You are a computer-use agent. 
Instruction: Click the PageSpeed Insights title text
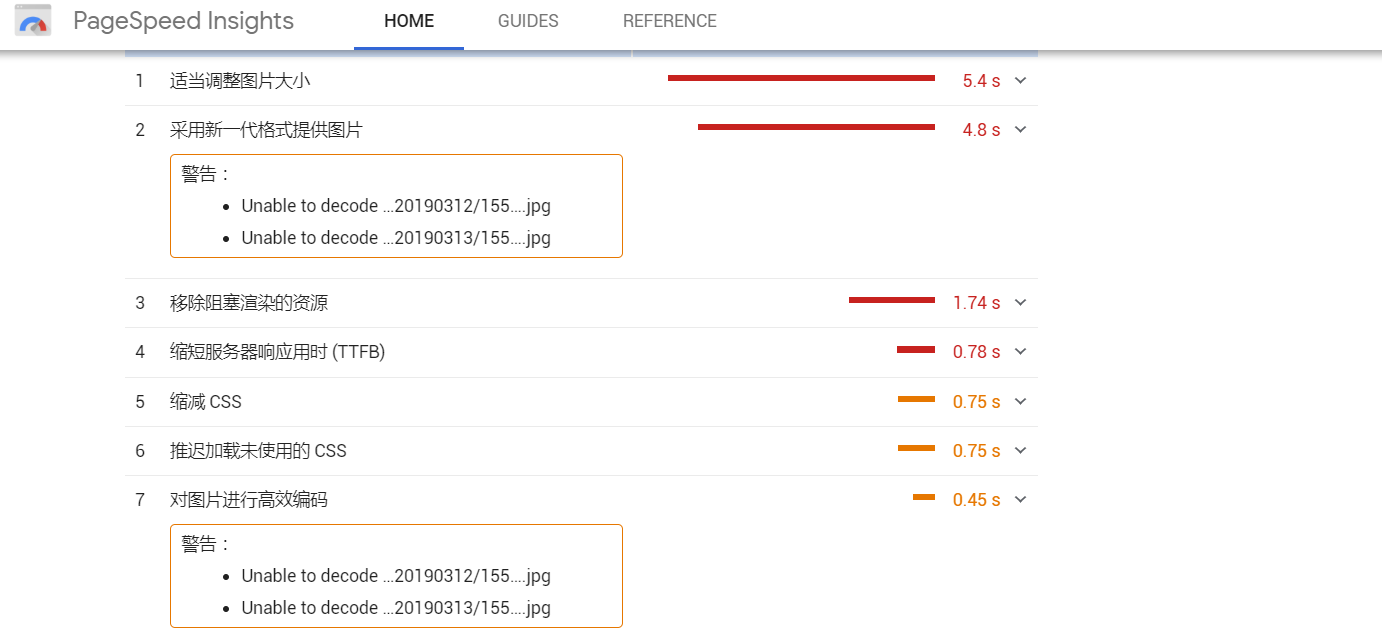pyautogui.click(x=184, y=21)
